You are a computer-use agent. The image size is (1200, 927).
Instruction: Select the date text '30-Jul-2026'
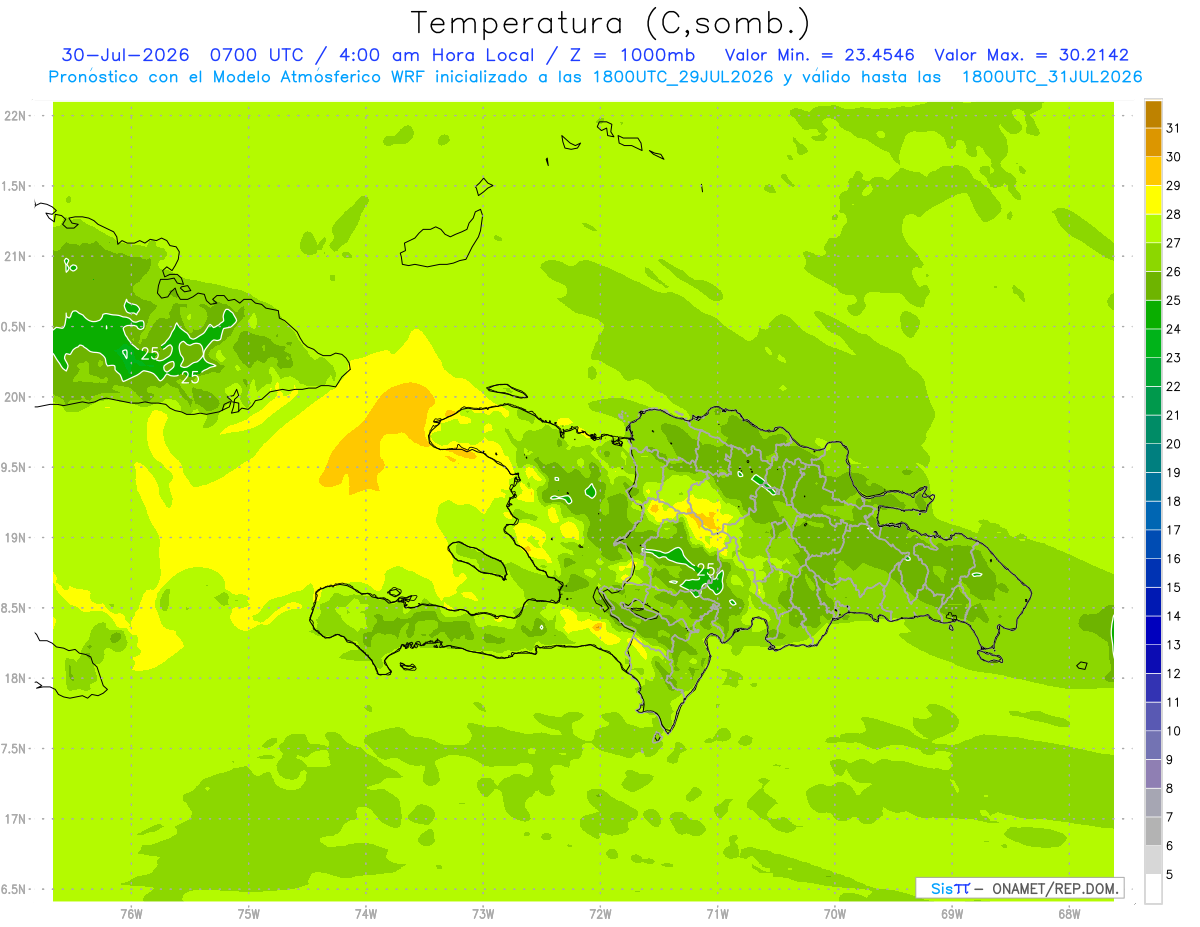[x=125, y=55]
